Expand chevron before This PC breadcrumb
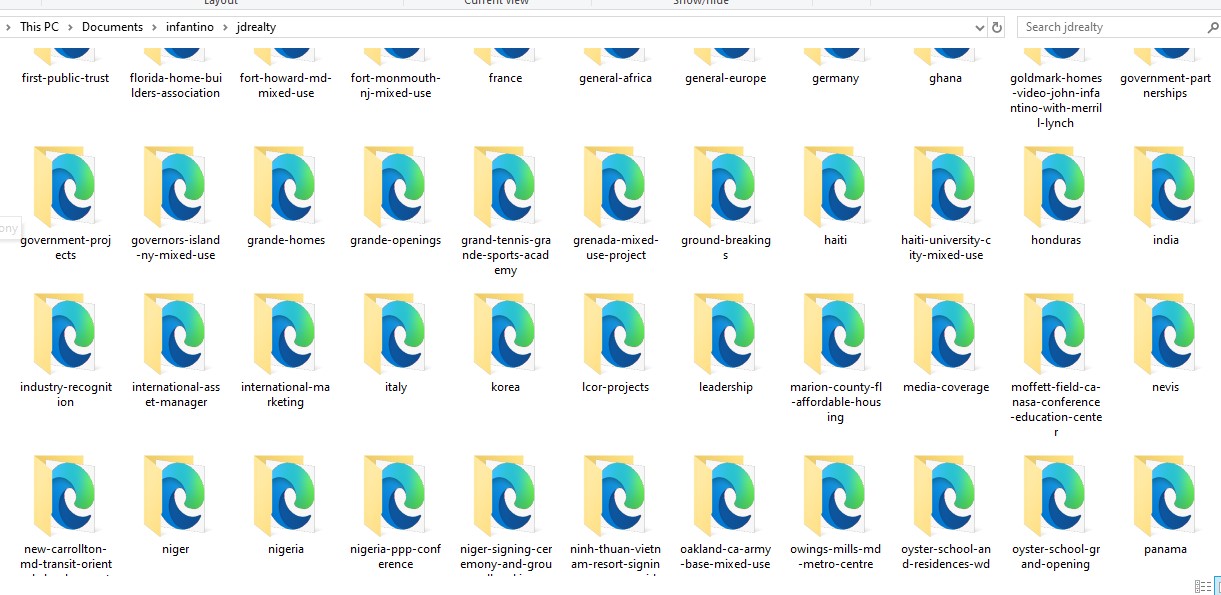1221x595 pixels. [x=9, y=27]
